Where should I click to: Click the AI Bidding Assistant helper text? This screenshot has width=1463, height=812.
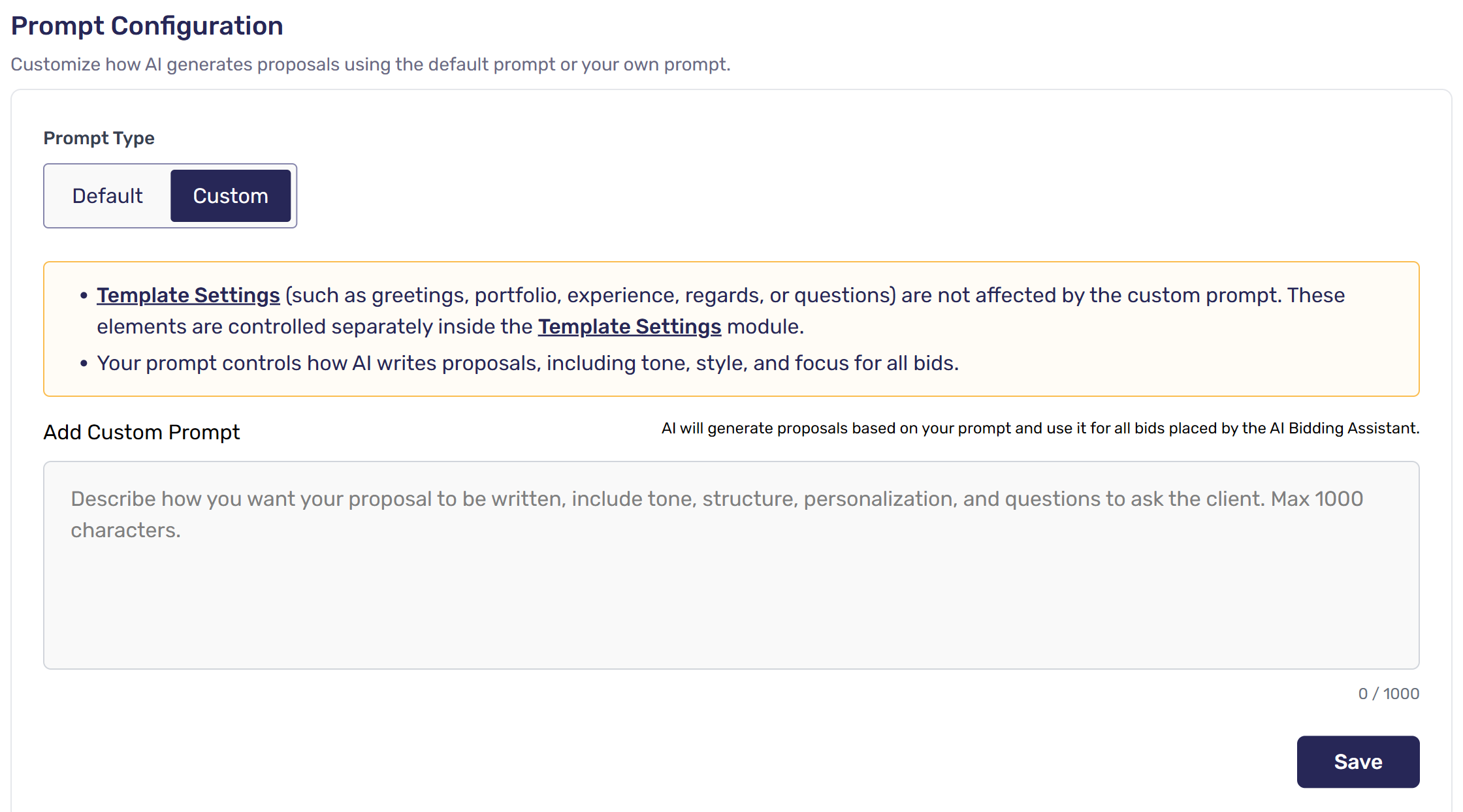pyautogui.click(x=1040, y=428)
